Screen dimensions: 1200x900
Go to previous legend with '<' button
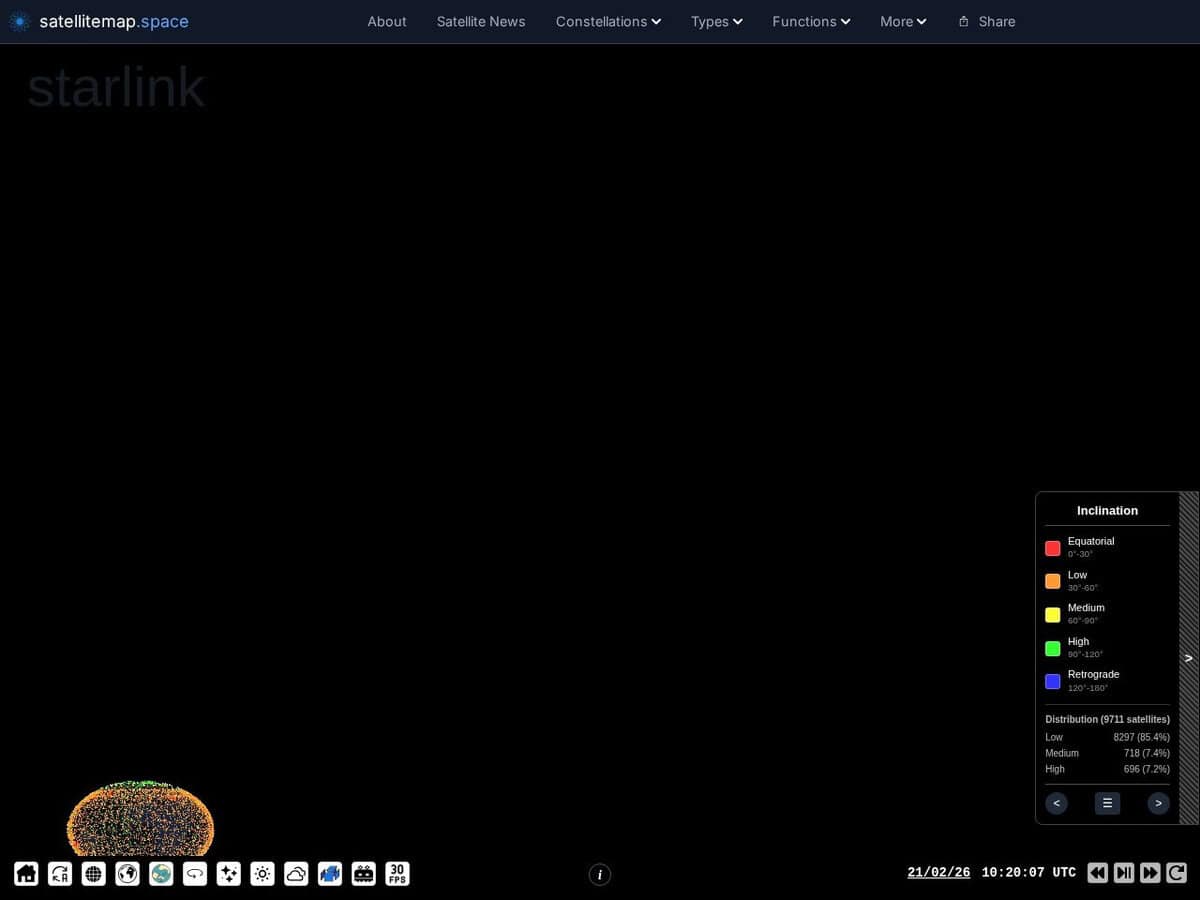pyautogui.click(x=1057, y=803)
